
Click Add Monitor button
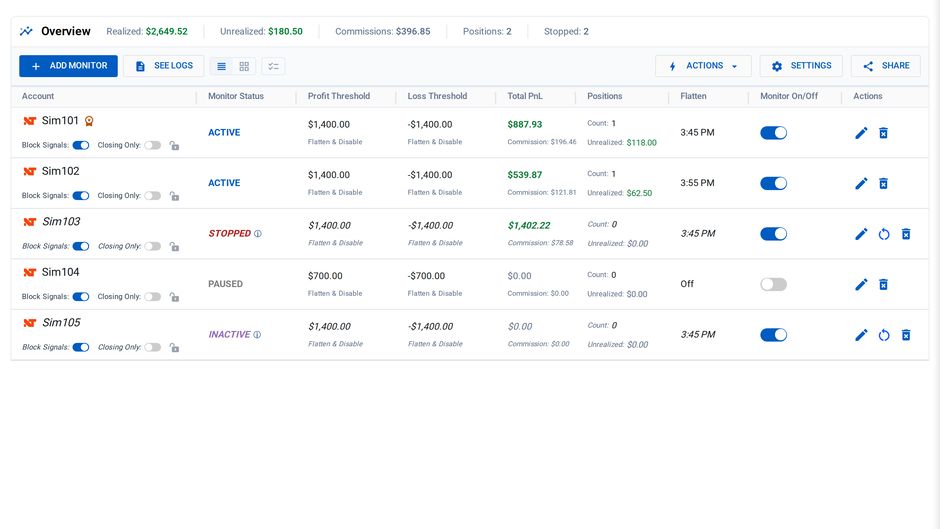[x=68, y=66]
